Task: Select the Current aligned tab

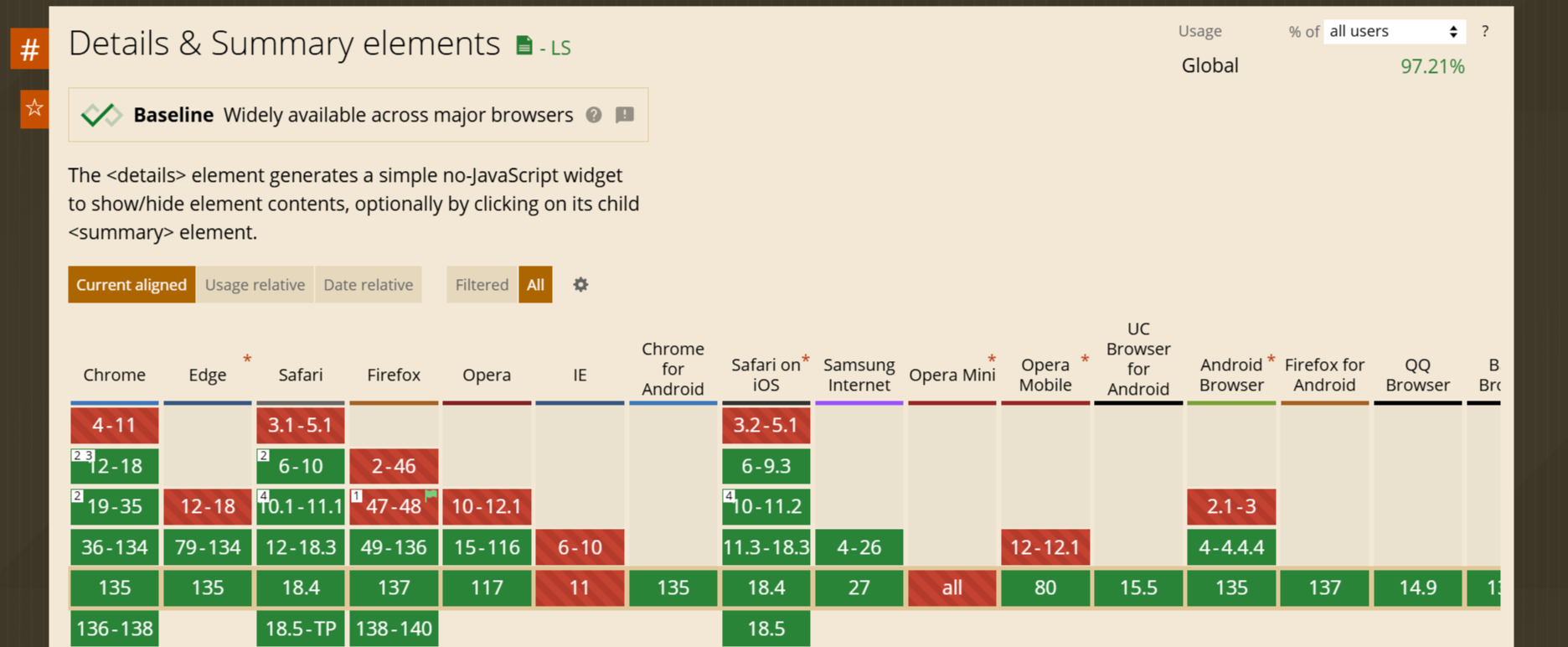Action: coord(132,285)
